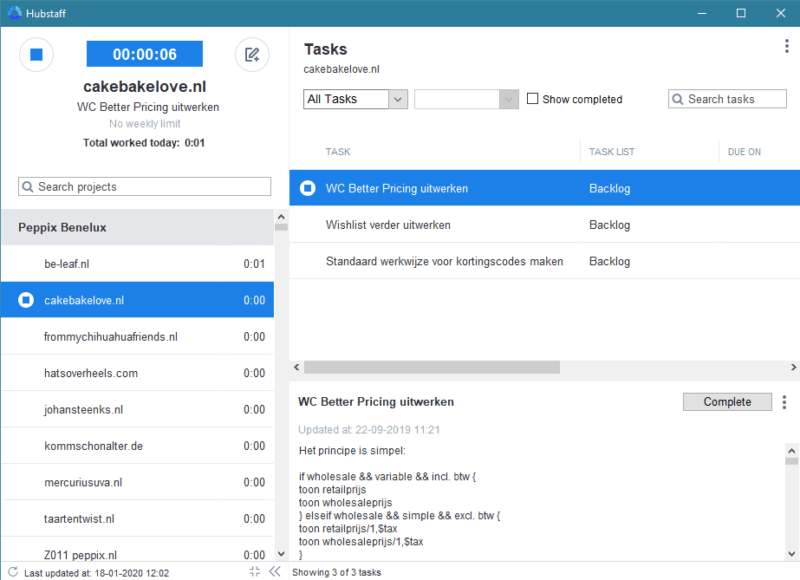Select the Z011 peppix.nl project
Screen dimensions: 800x580
coord(137,551)
